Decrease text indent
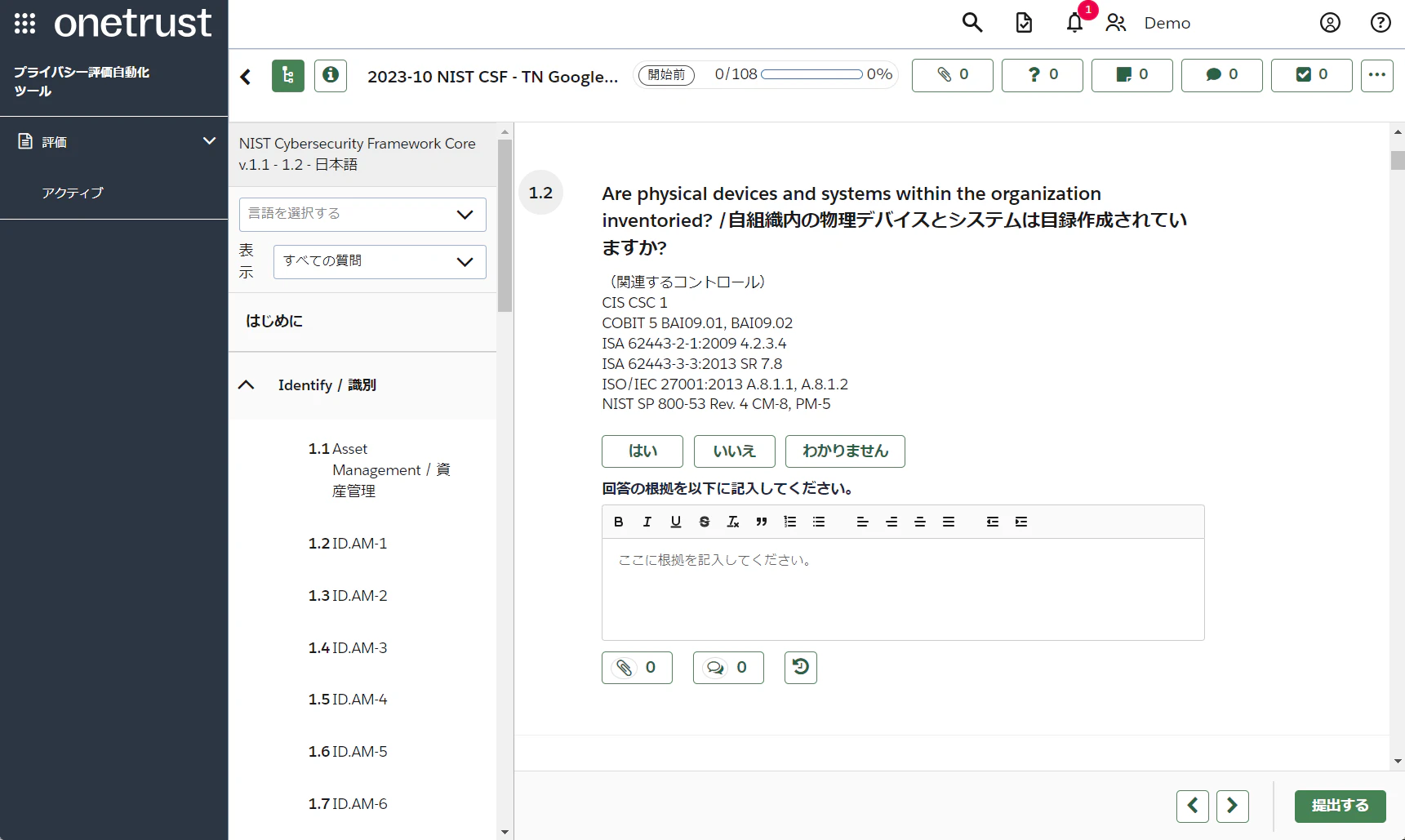The height and width of the screenshot is (840, 1405). point(993,522)
